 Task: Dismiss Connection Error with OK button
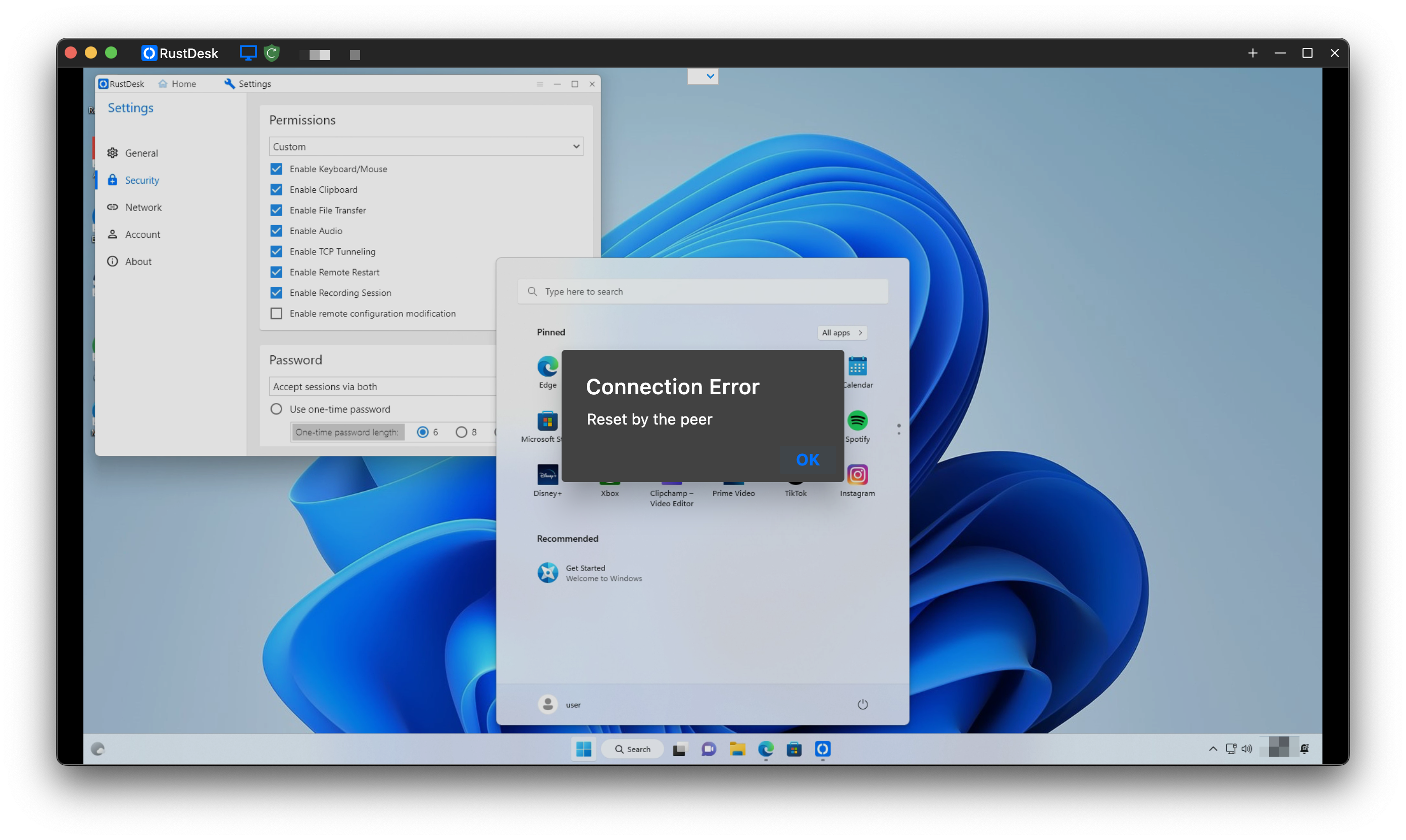click(808, 459)
